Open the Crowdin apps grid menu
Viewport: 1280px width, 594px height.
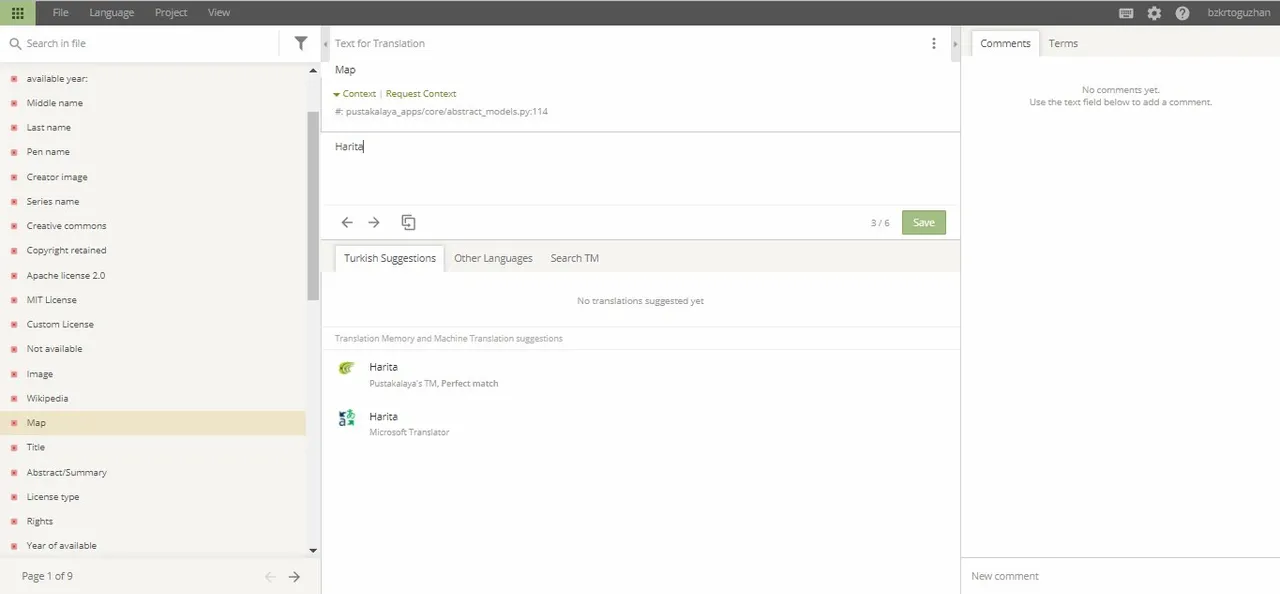(17, 13)
